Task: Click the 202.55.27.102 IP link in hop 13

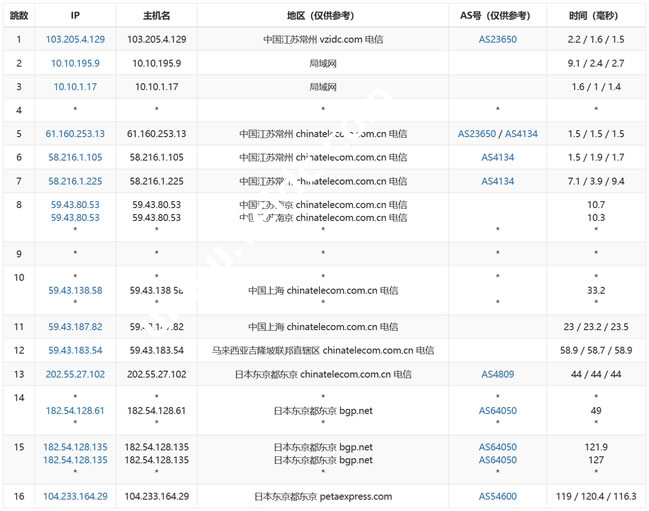Action: pos(75,375)
